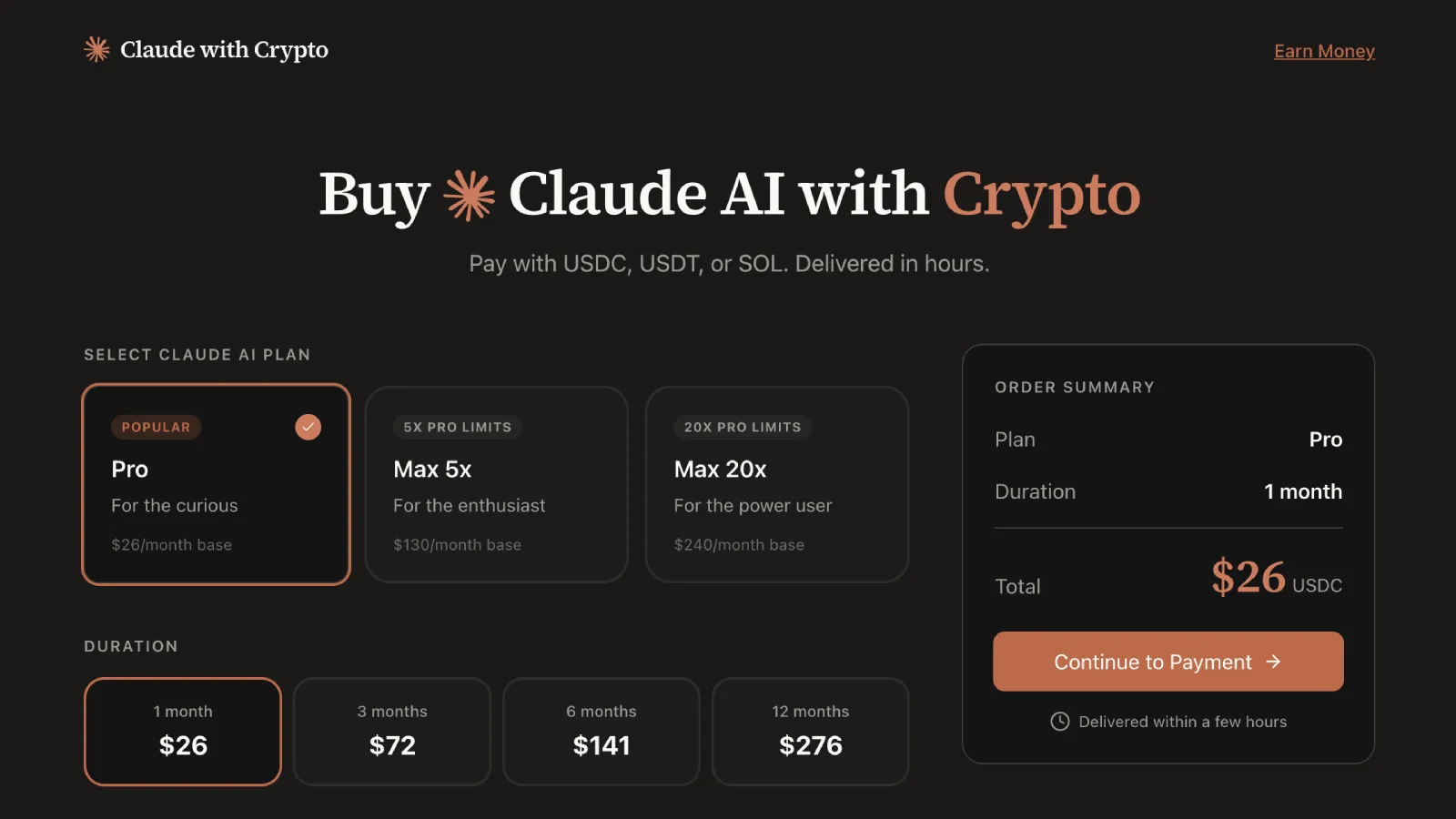
Task: Click the Claude with Crypto title text
Action: (x=224, y=50)
